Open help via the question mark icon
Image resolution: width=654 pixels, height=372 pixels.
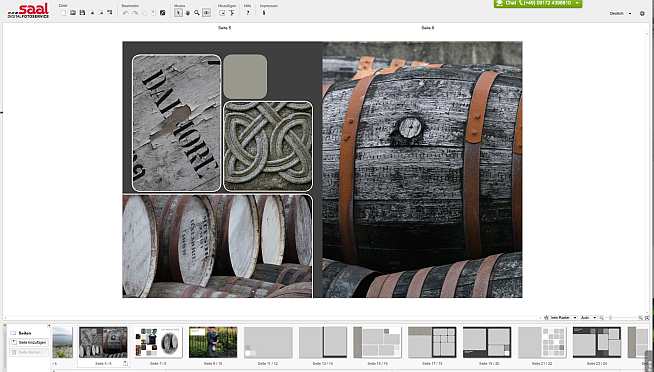pyautogui.click(x=248, y=13)
